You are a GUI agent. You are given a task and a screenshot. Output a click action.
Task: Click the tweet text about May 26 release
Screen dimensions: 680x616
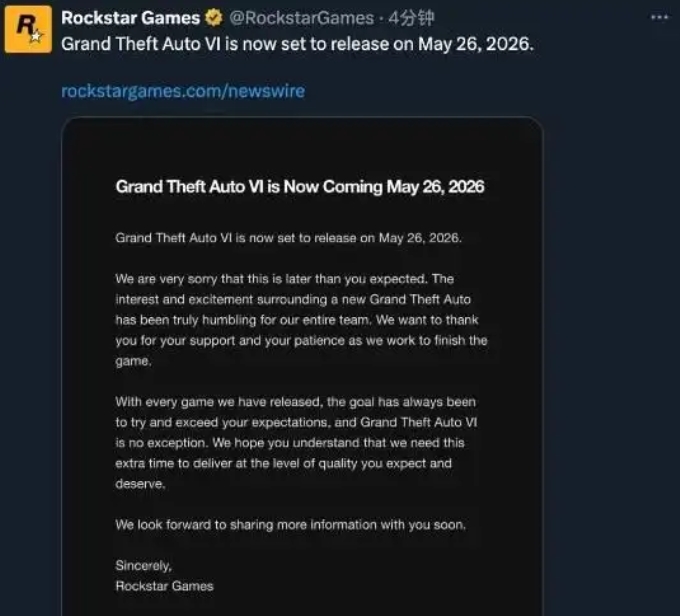[x=298, y=44]
